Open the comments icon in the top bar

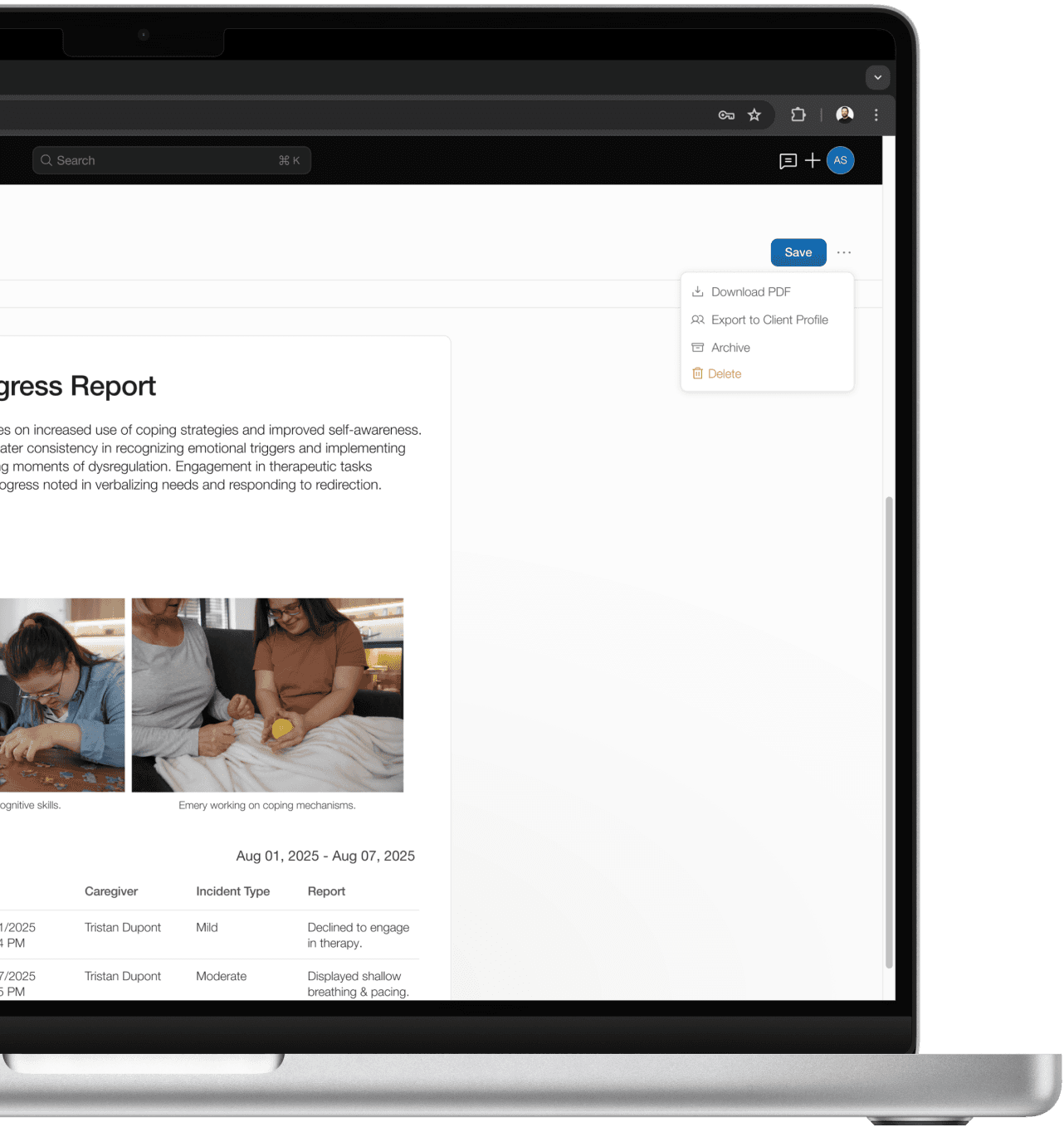[787, 160]
